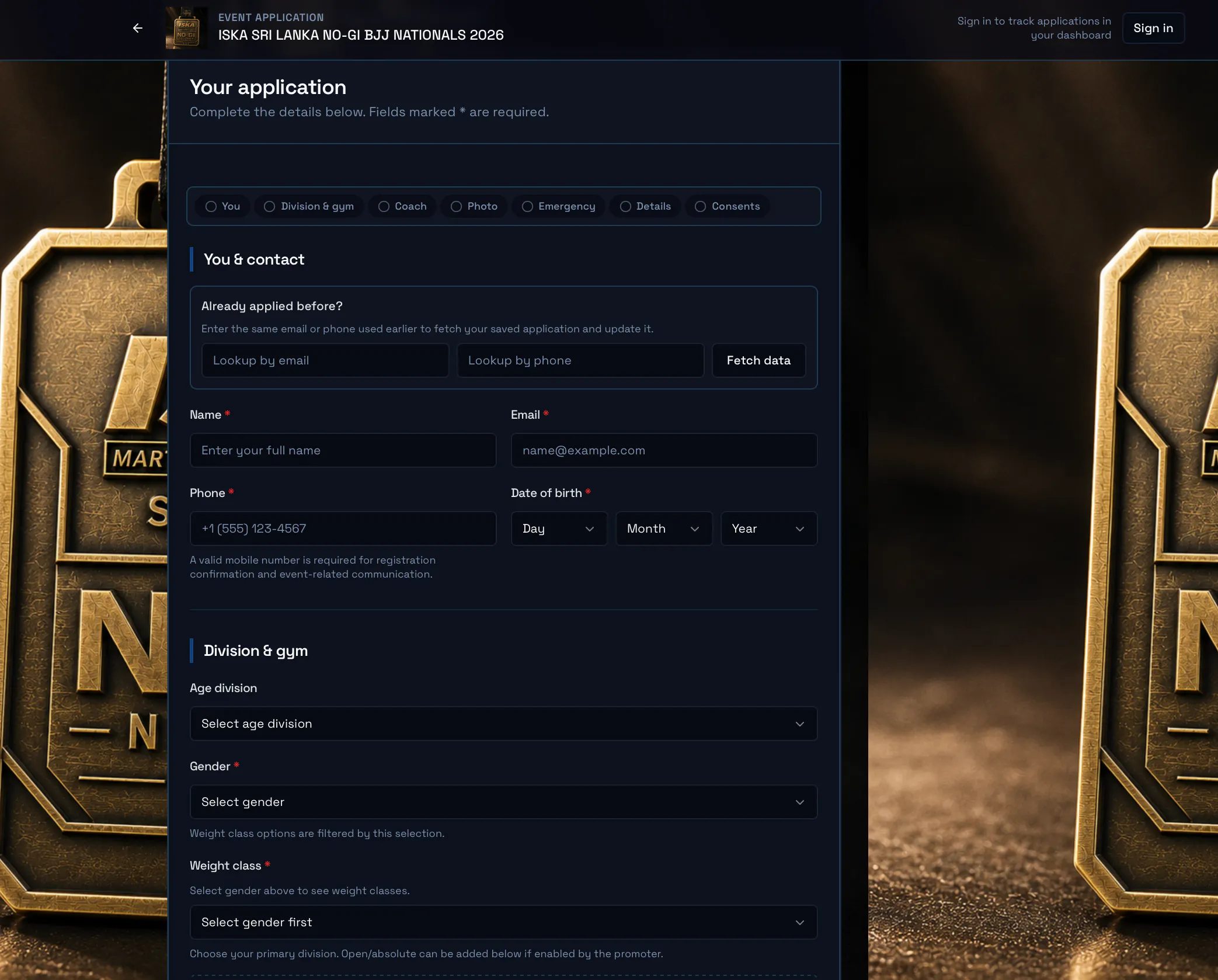This screenshot has height=980, width=1218.
Task: Click 'Select gender above to see weight classes'
Action: tap(300, 891)
